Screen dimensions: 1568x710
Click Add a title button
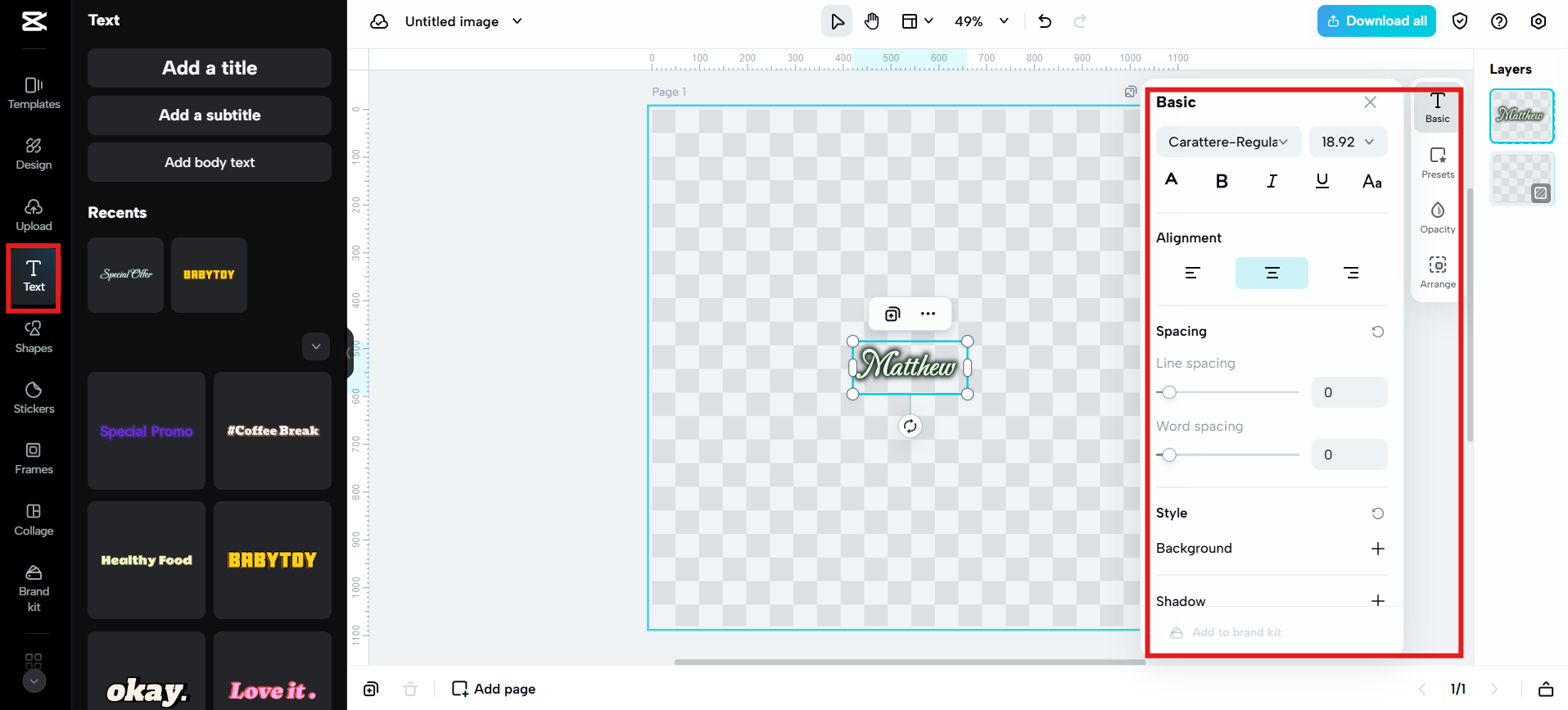210,68
